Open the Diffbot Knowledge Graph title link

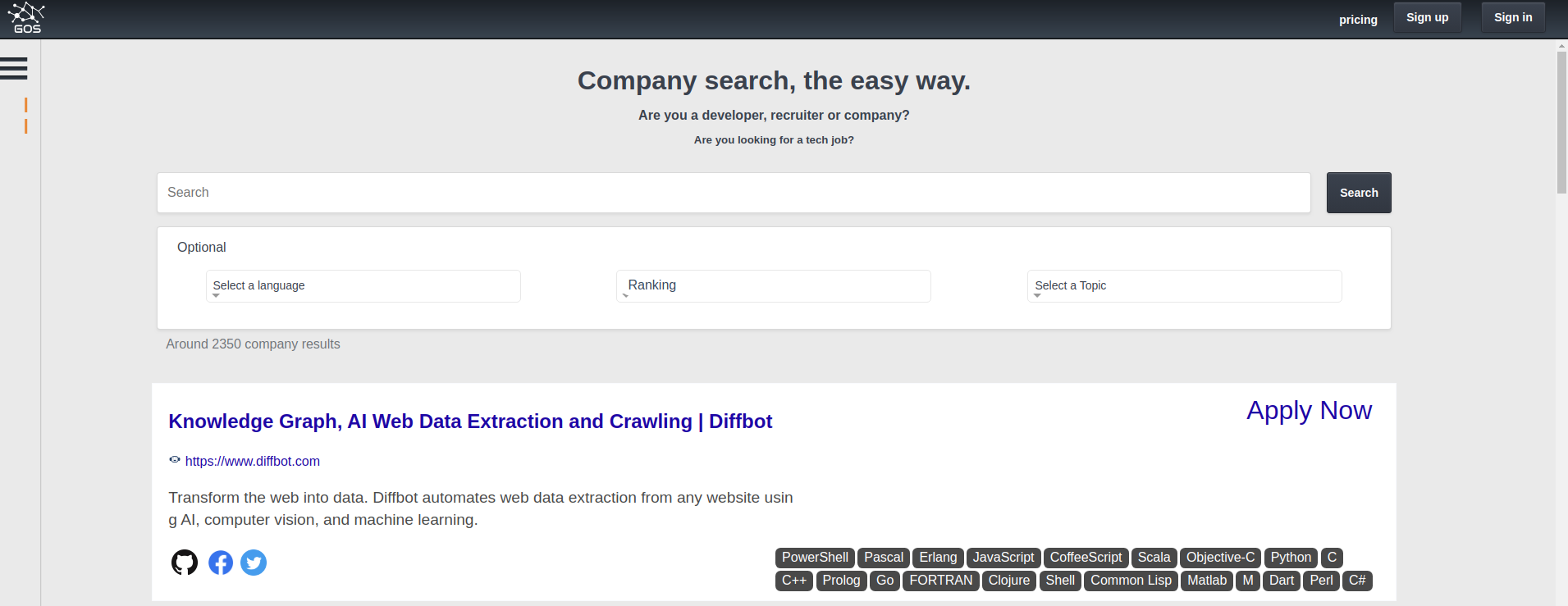(x=470, y=421)
